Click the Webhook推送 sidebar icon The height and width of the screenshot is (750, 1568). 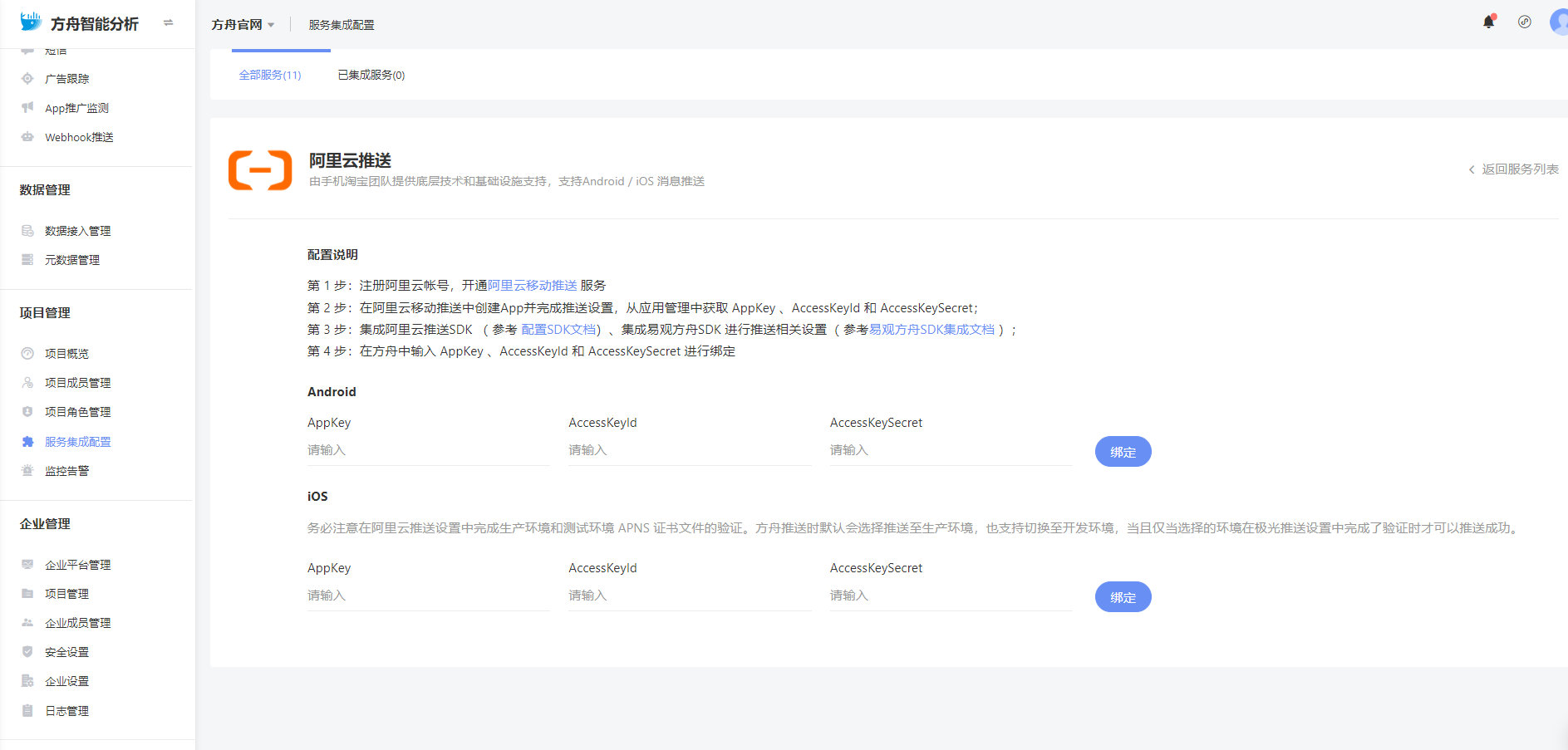pyautogui.click(x=27, y=137)
